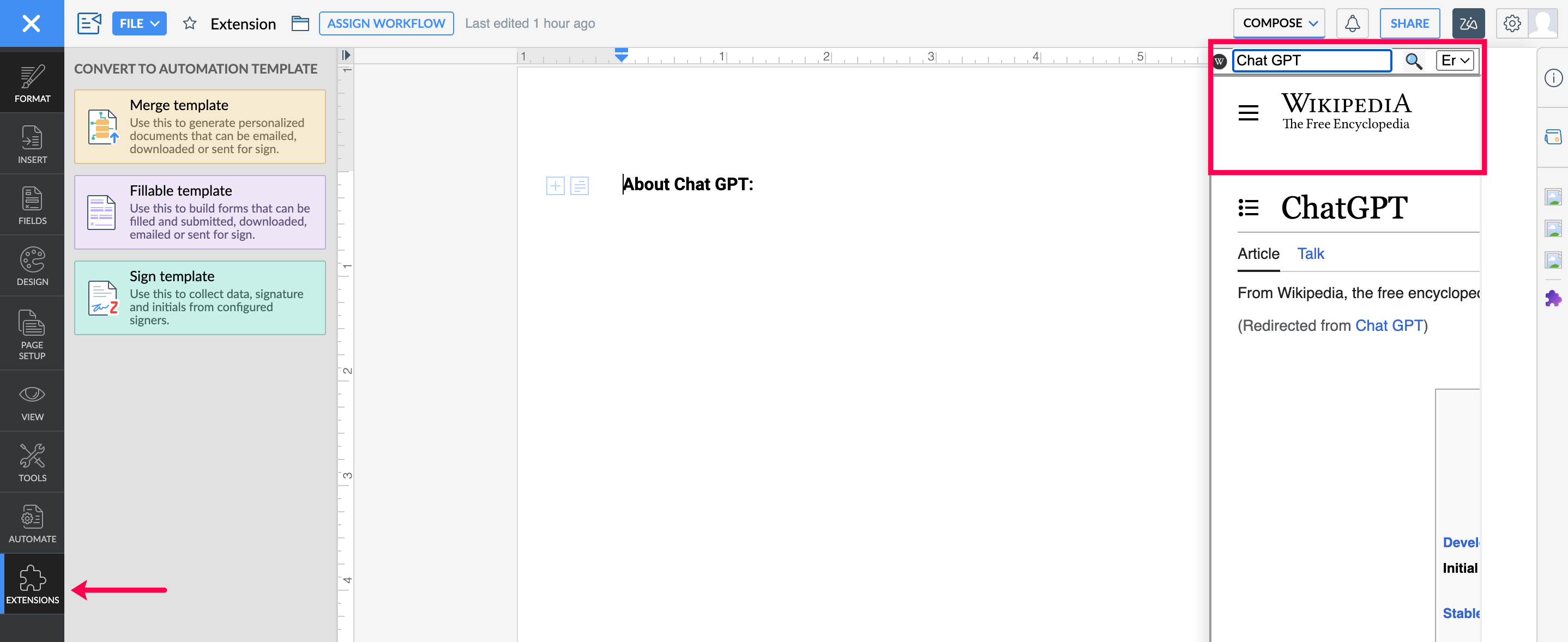Switch to the Talk tab
This screenshot has height=642, width=1568.
[x=1310, y=253]
